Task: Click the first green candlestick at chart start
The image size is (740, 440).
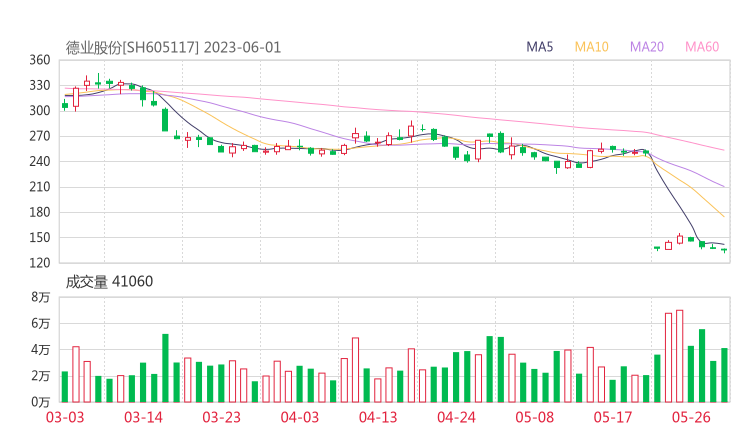Action: (x=65, y=105)
